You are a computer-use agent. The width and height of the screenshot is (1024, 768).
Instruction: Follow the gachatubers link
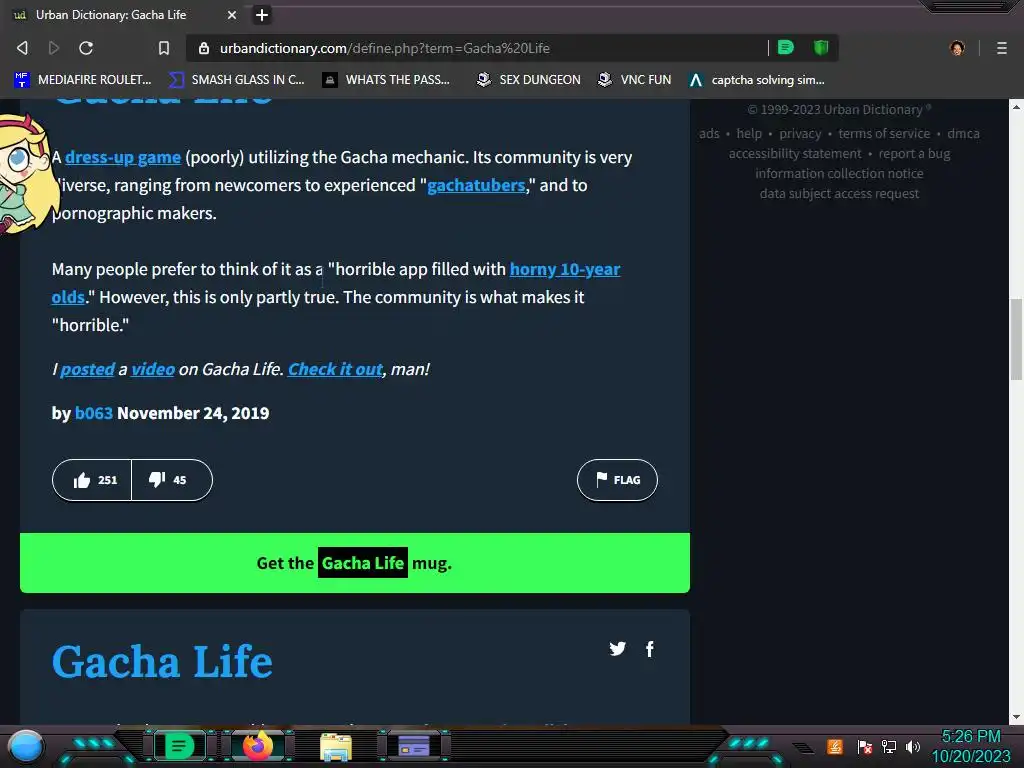pyautogui.click(x=476, y=185)
